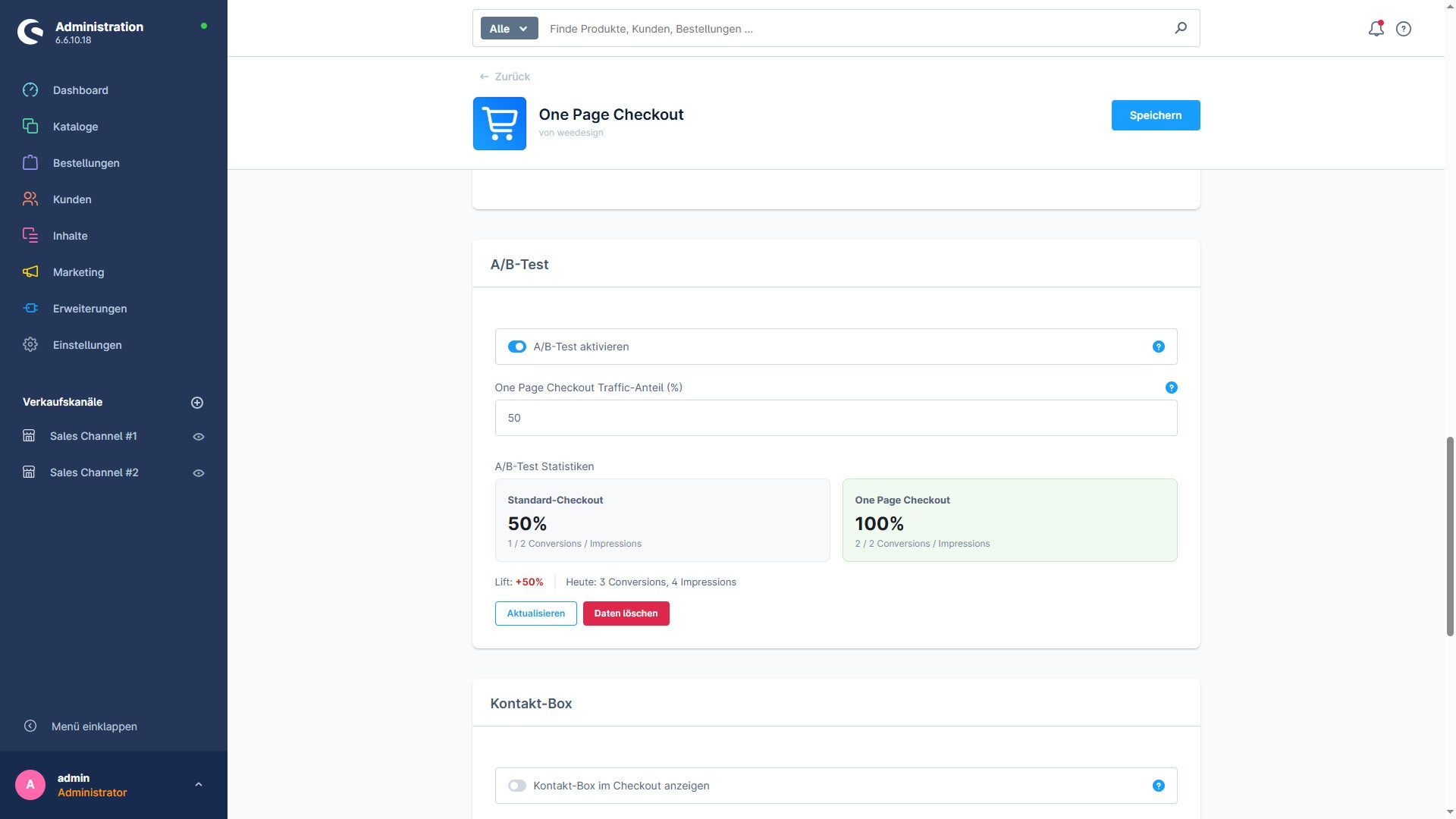Go back via Zurück link
The height and width of the screenshot is (819, 1456).
tap(505, 77)
